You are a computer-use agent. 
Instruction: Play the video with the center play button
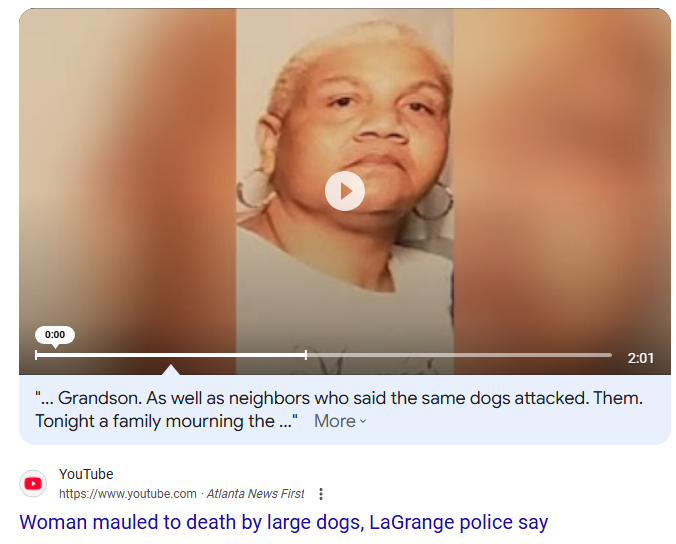point(344,191)
